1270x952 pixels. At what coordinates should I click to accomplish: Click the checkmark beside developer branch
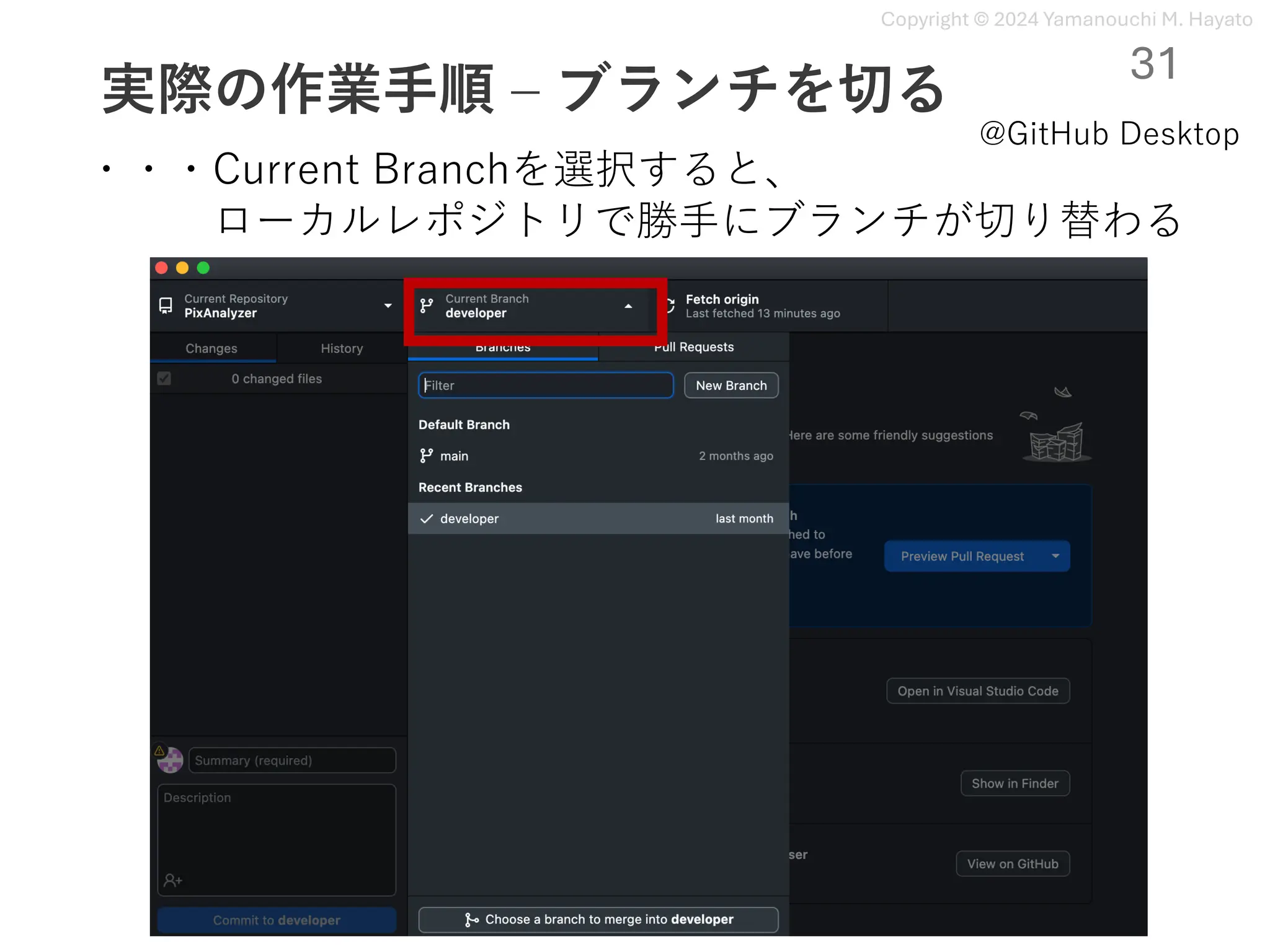[x=427, y=519]
